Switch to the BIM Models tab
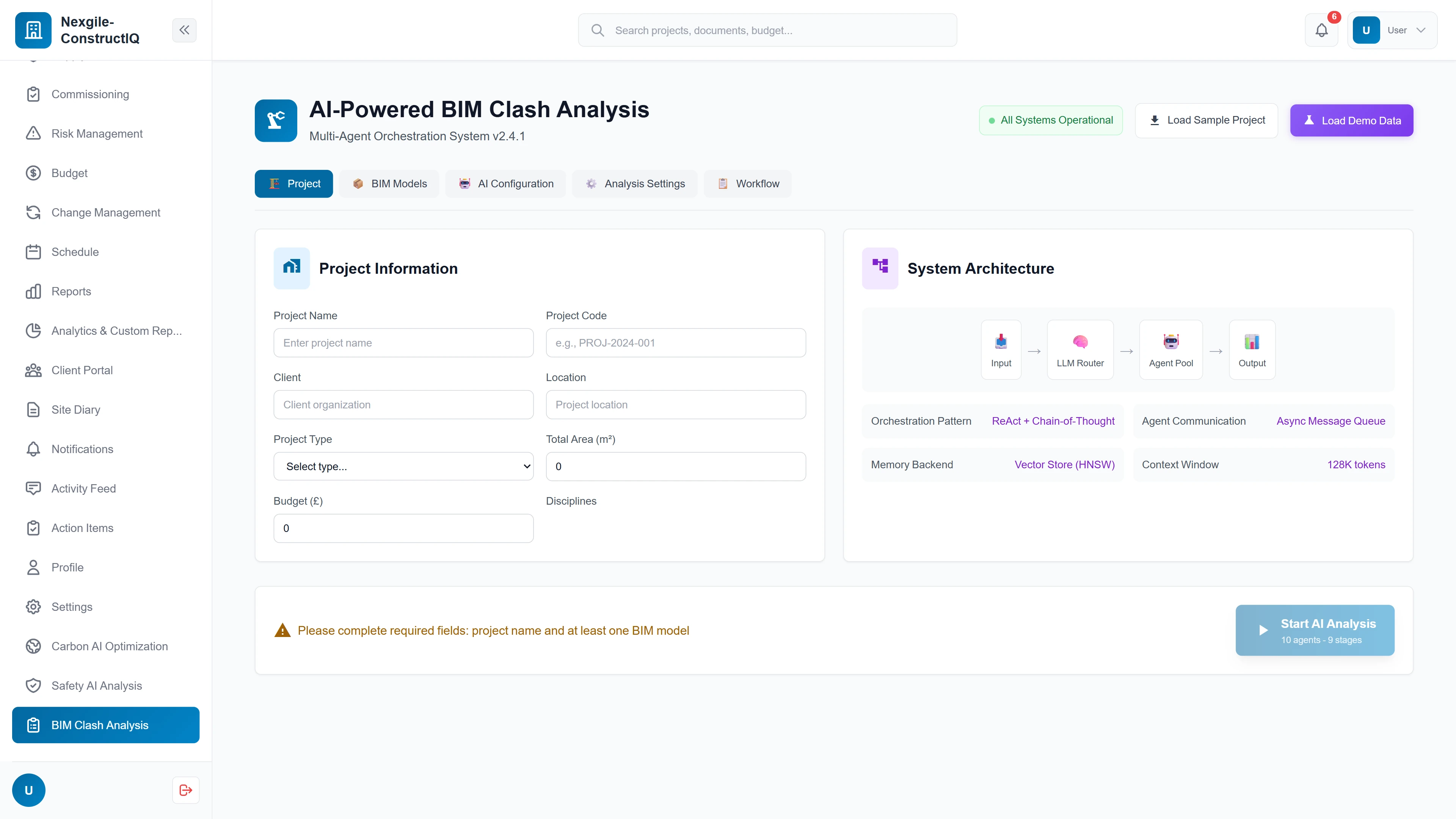Screen dimensions: 1456x819 [389, 183]
